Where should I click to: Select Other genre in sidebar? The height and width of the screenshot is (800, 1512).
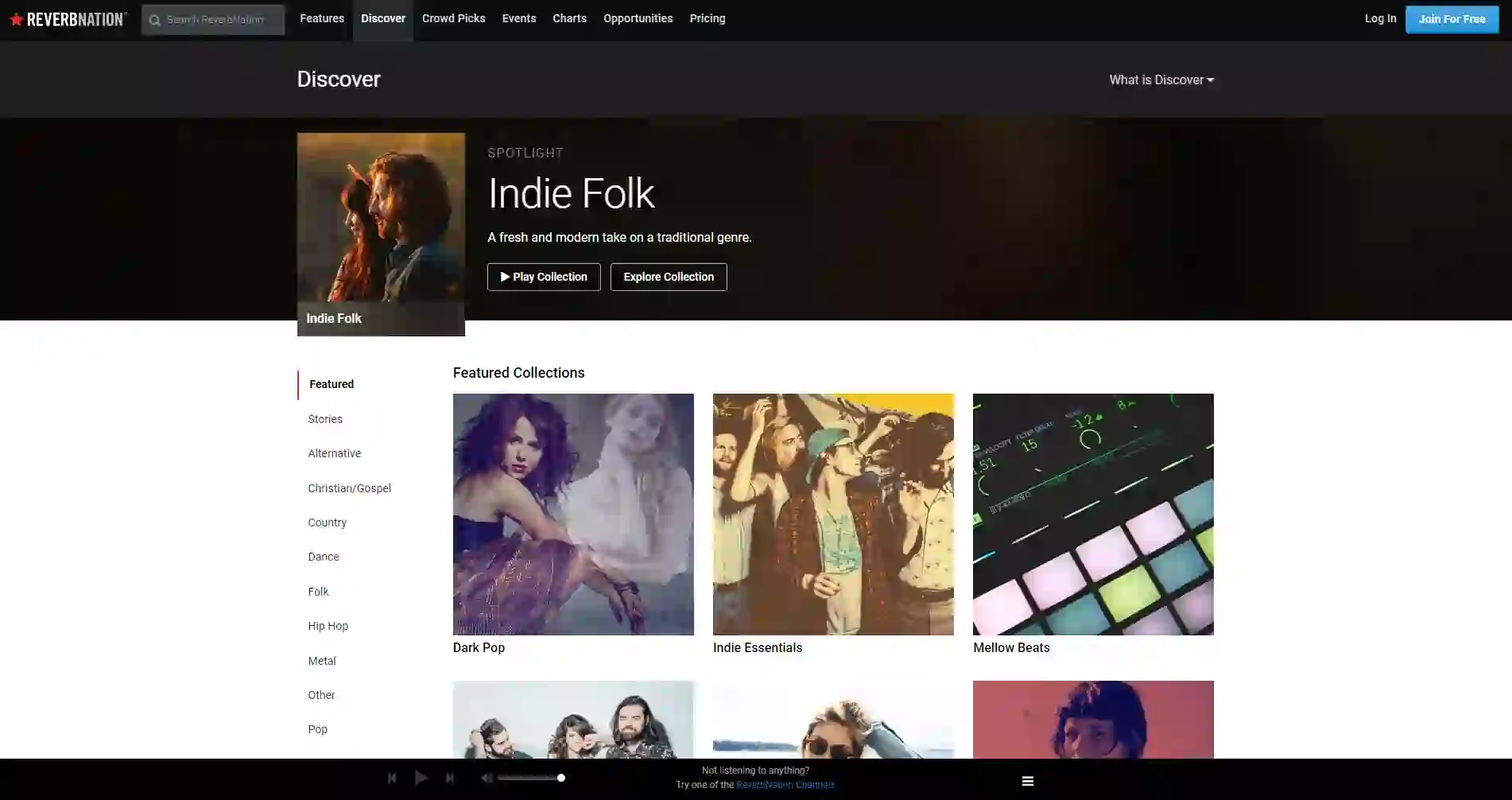(x=321, y=695)
